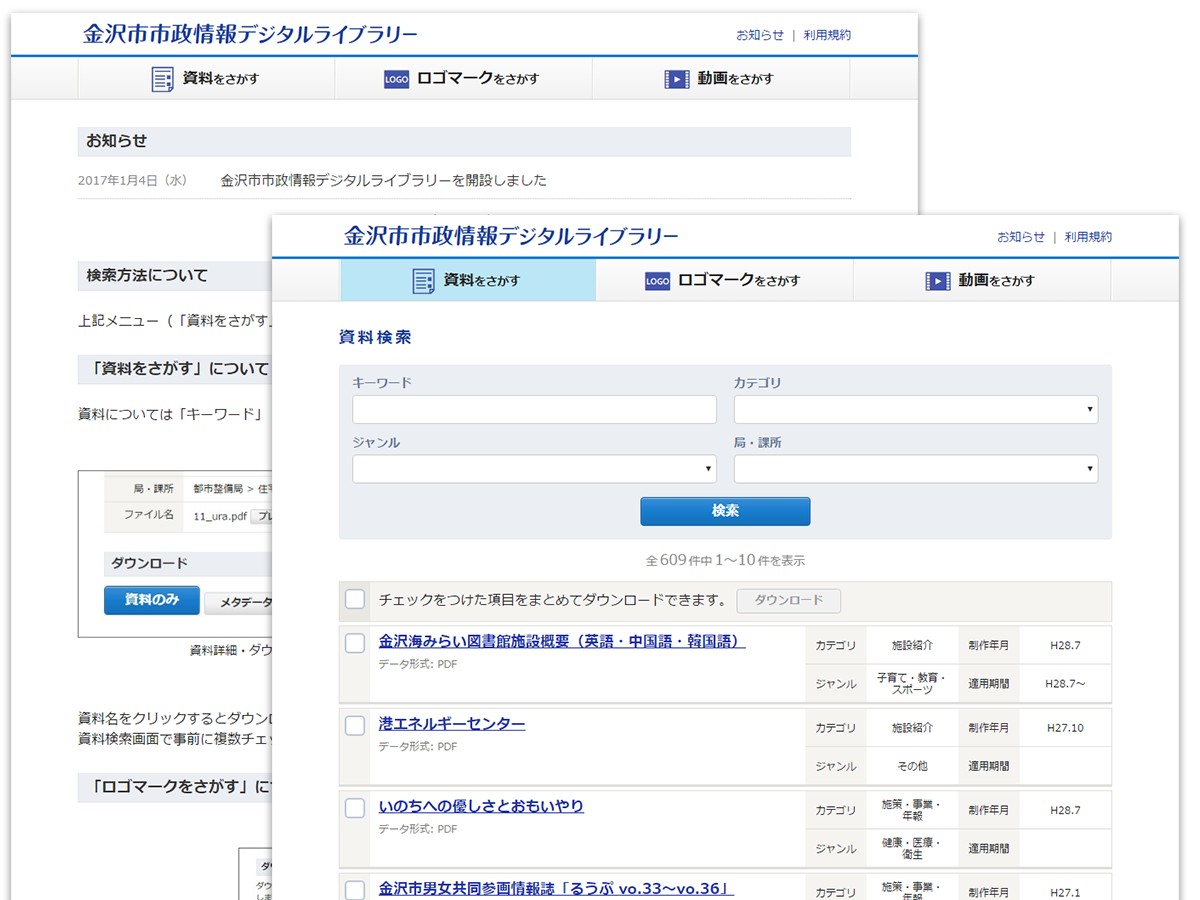
Task: Click H28.7 制作年月 value in first result
Action: [x=1065, y=646]
